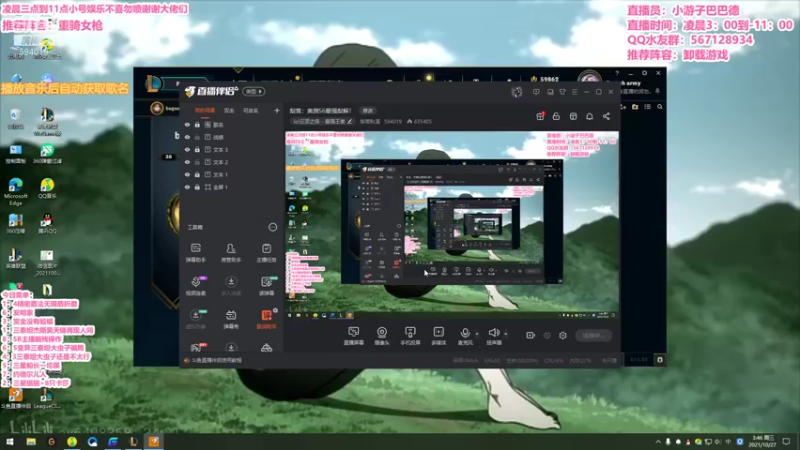The image size is (800, 450).
Task: Click the taskbar clock showing 2021/10/27
Action: point(763,442)
